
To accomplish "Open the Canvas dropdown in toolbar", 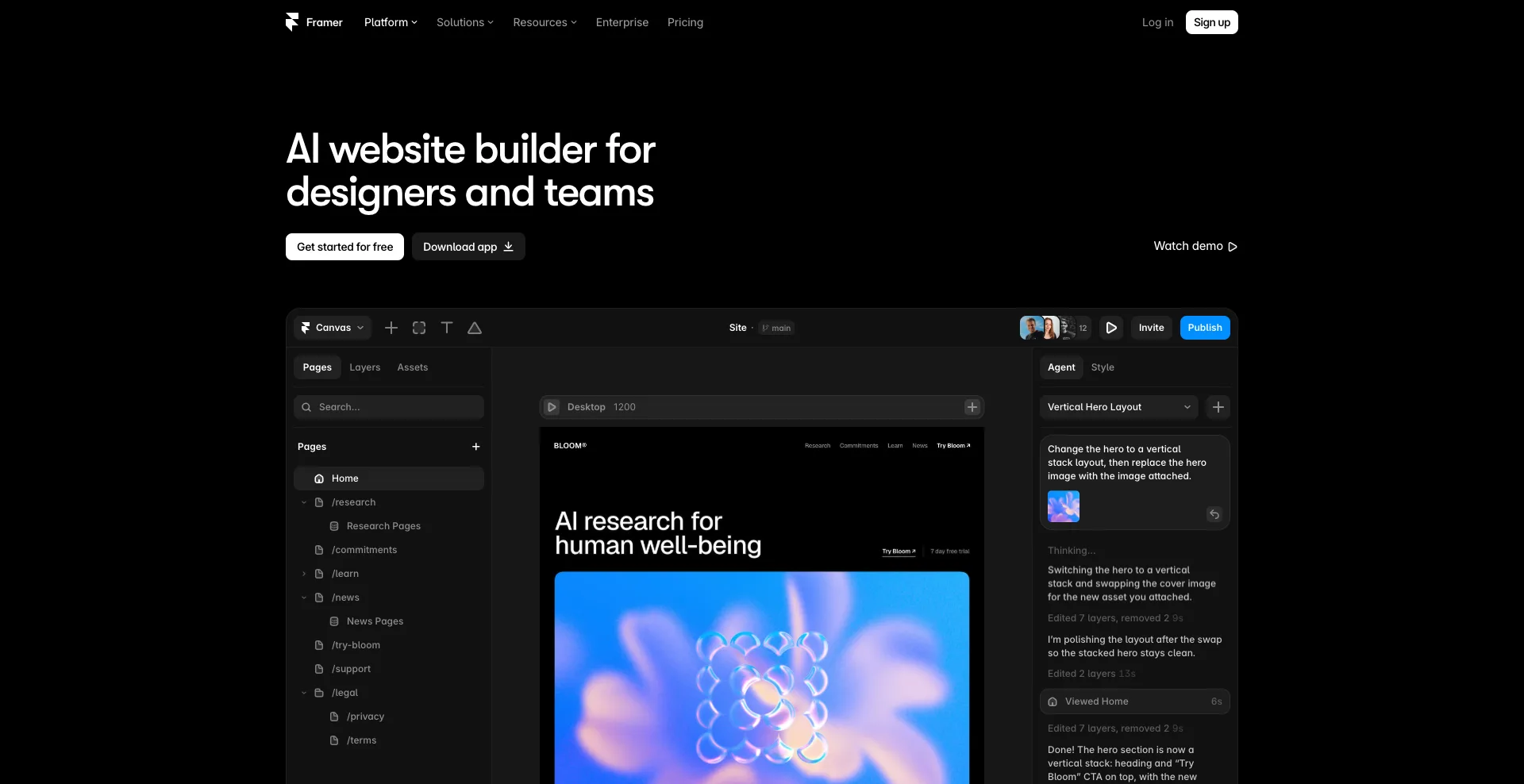I will click(x=333, y=328).
